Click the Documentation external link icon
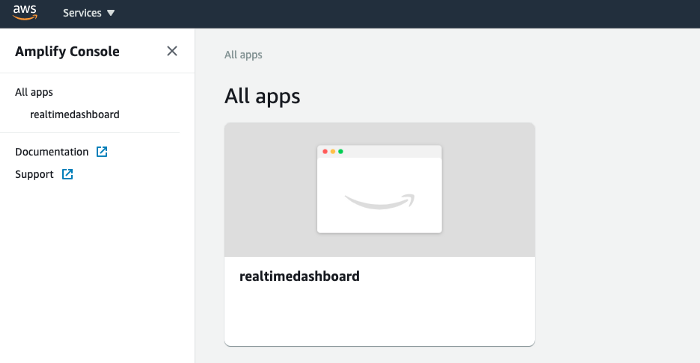700x363 pixels. [102, 152]
